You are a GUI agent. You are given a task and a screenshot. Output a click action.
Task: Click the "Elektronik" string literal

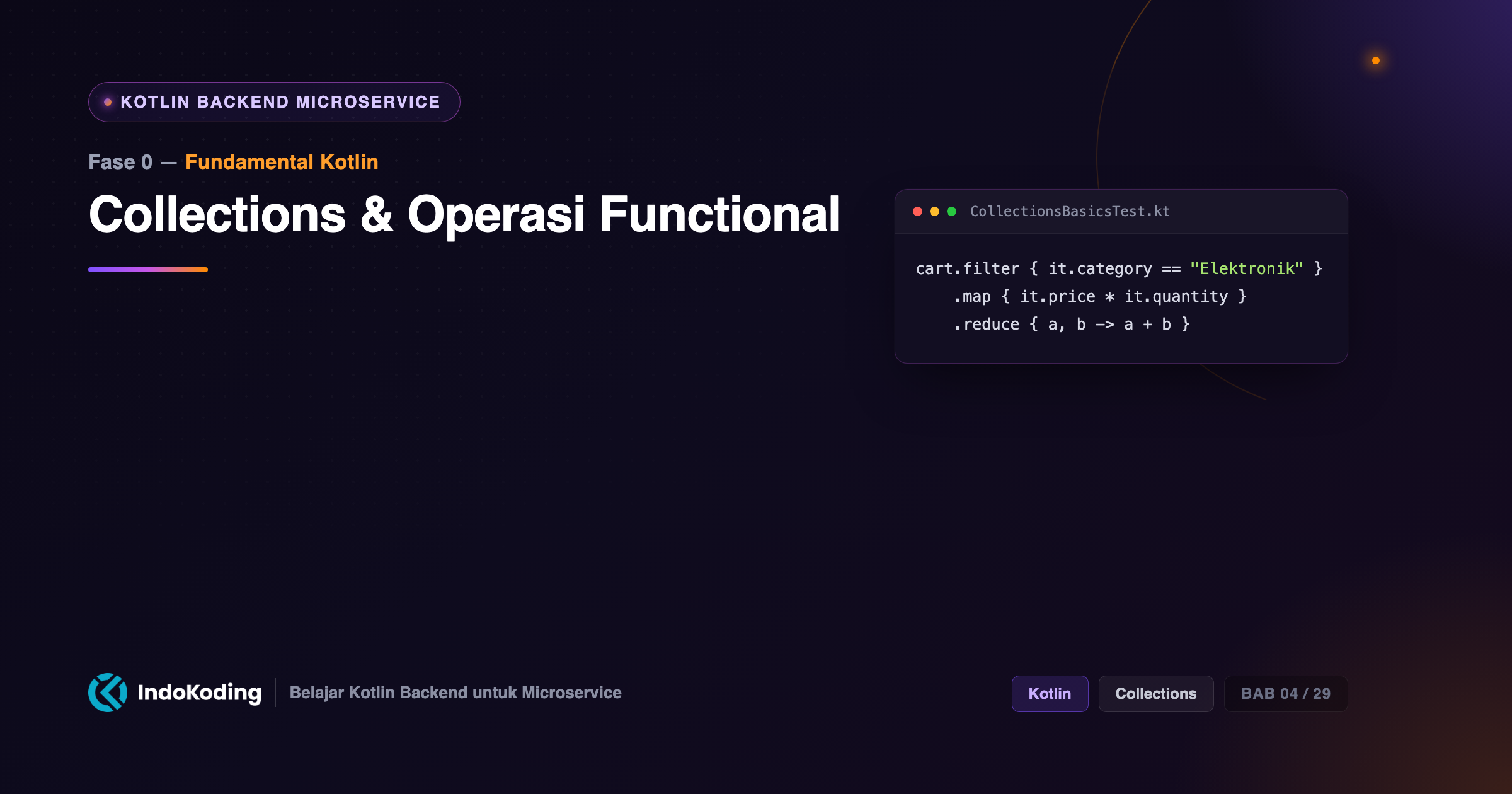1246,269
